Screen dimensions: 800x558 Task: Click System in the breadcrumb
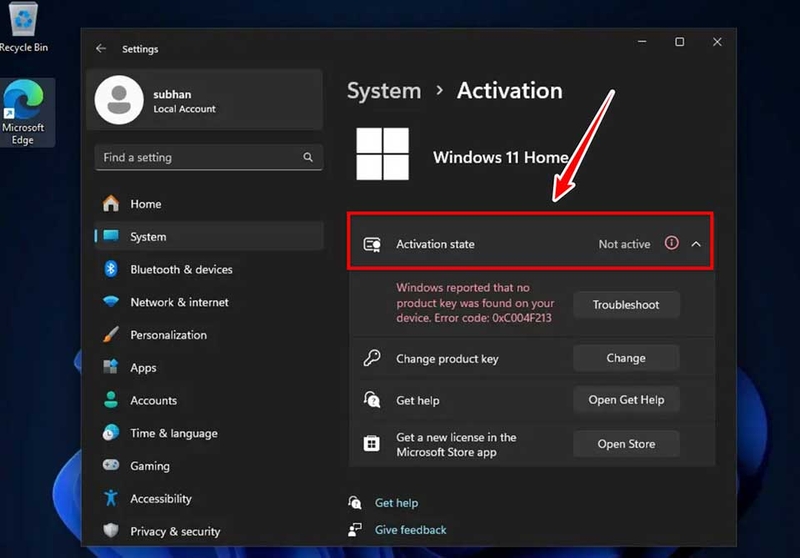[x=384, y=91]
